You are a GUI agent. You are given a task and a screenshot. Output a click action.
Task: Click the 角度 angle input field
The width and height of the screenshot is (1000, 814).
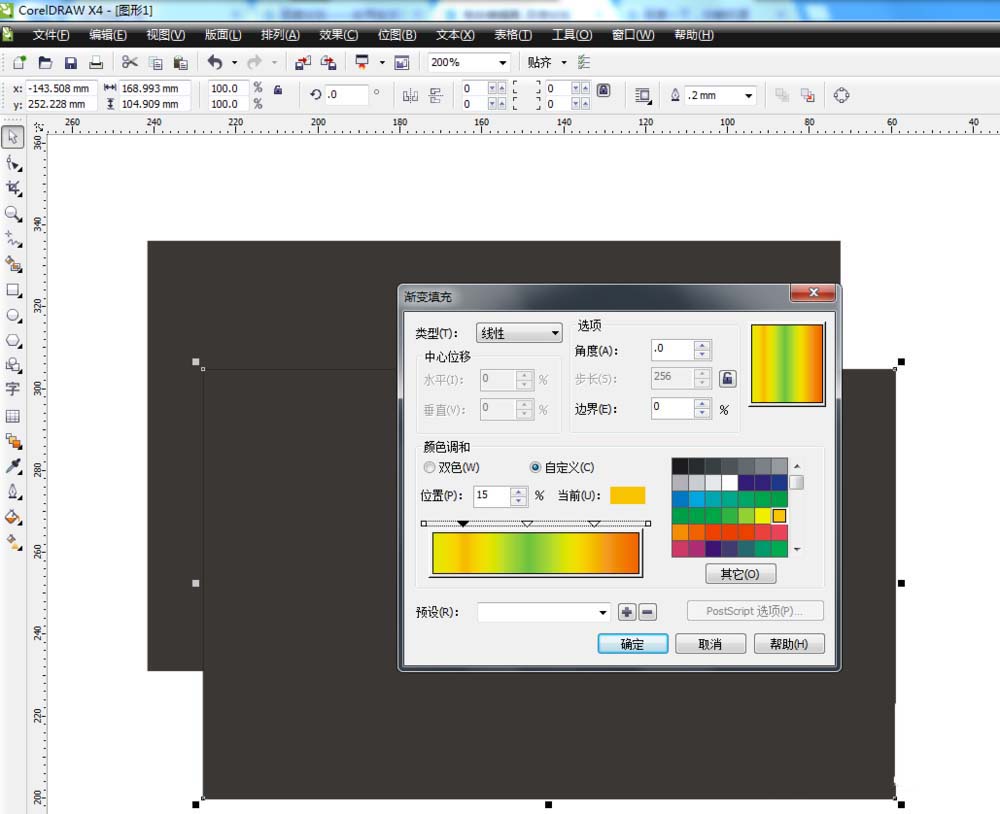(x=672, y=350)
